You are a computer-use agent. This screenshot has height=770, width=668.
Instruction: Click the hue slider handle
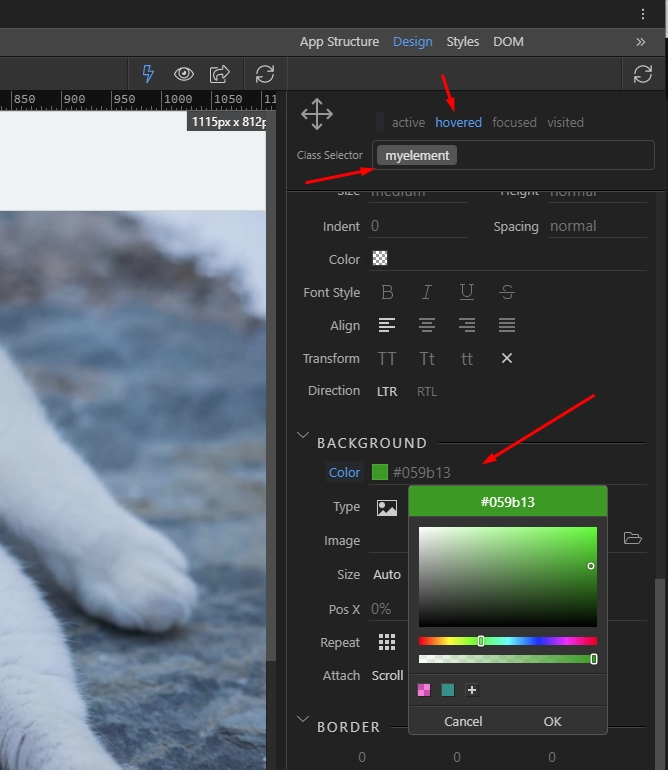(481, 641)
